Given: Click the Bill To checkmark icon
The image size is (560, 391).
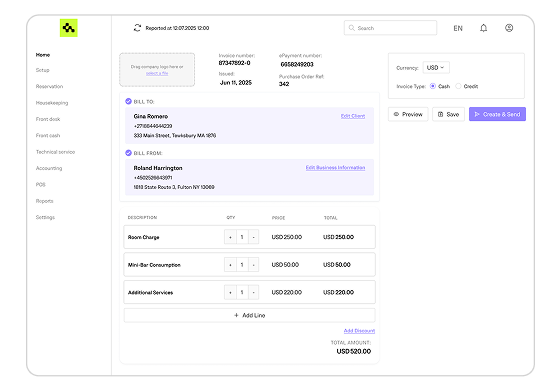Looking at the screenshot, I should [x=128, y=101].
